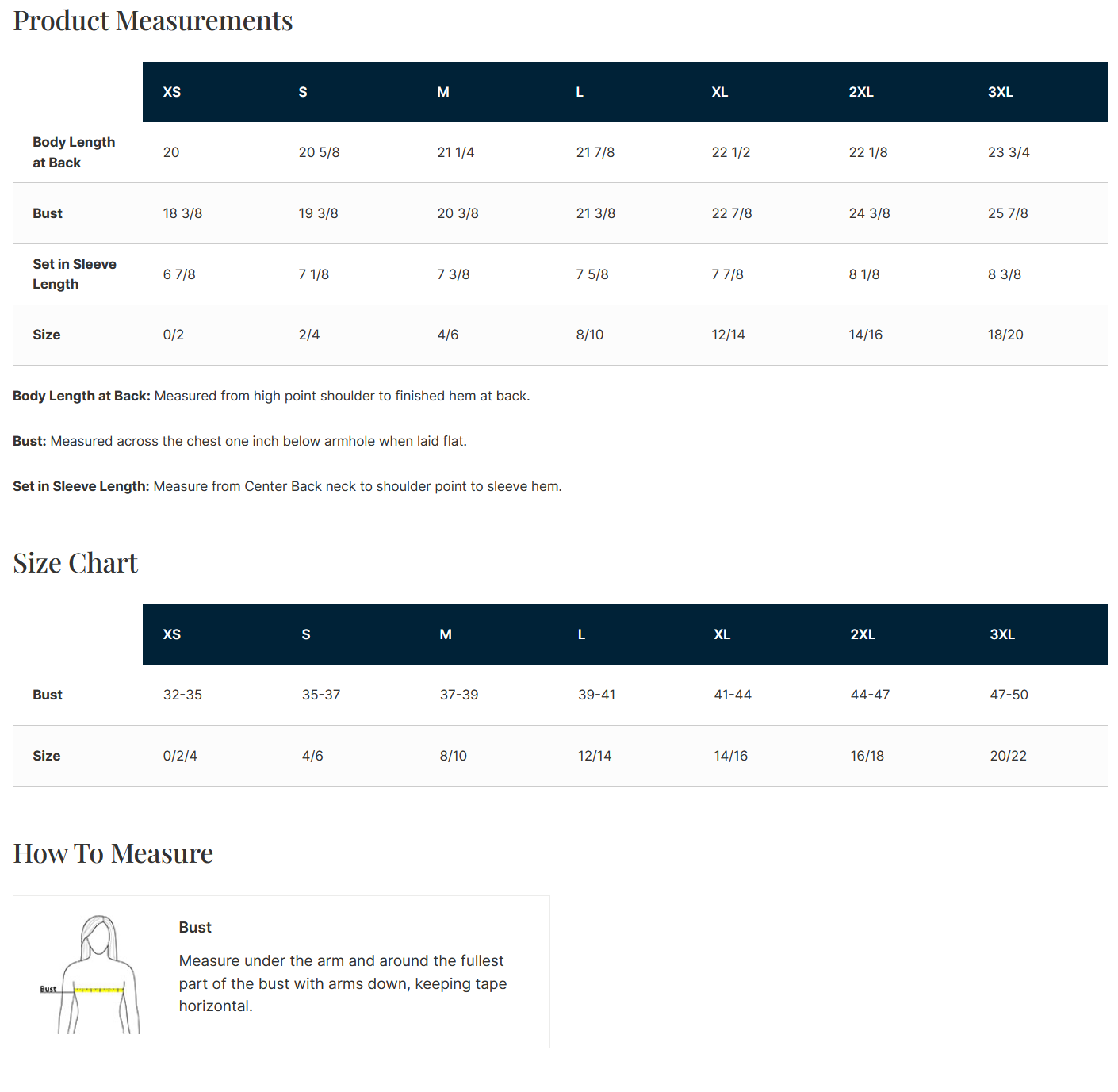Click the Bust title in measure card
The width and height of the screenshot is (1118, 1092).
pos(195,927)
